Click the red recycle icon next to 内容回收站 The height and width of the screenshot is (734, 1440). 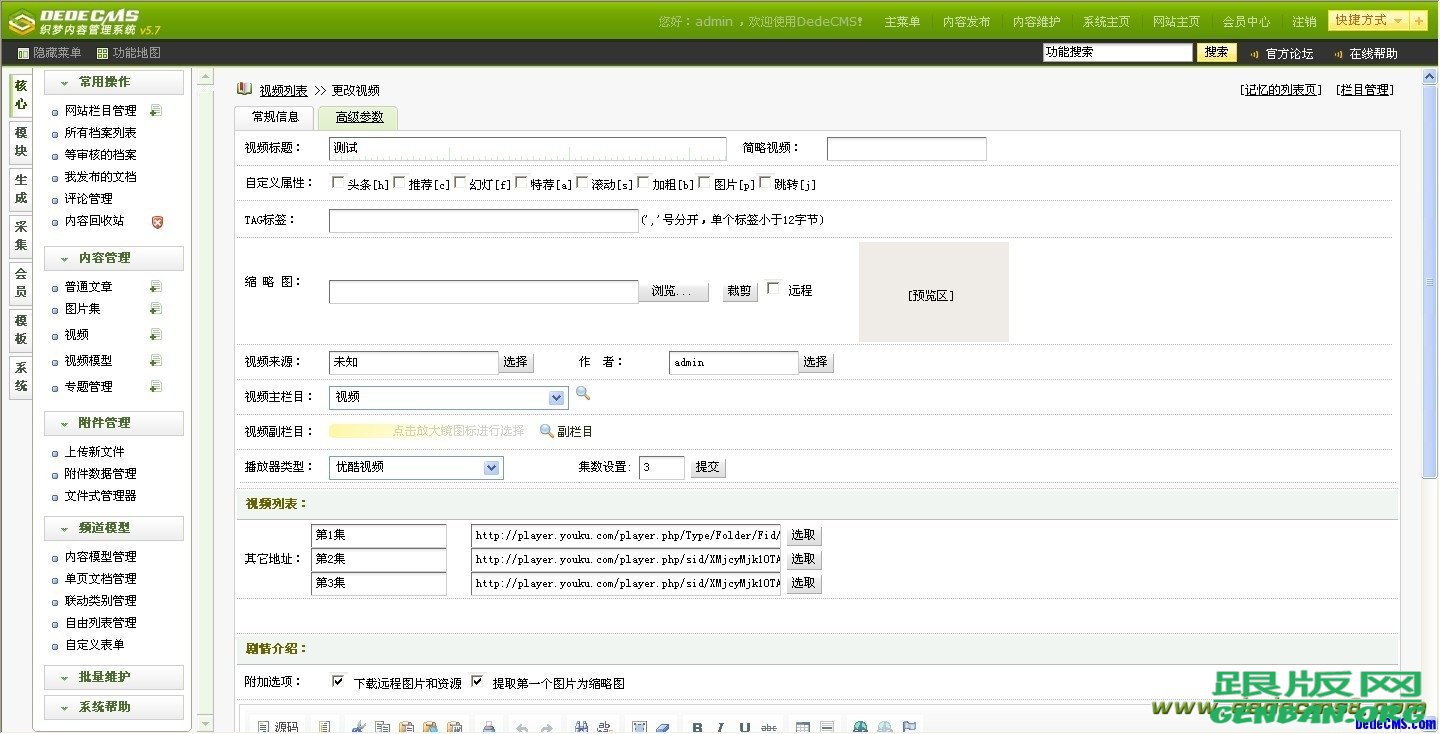(x=155, y=222)
